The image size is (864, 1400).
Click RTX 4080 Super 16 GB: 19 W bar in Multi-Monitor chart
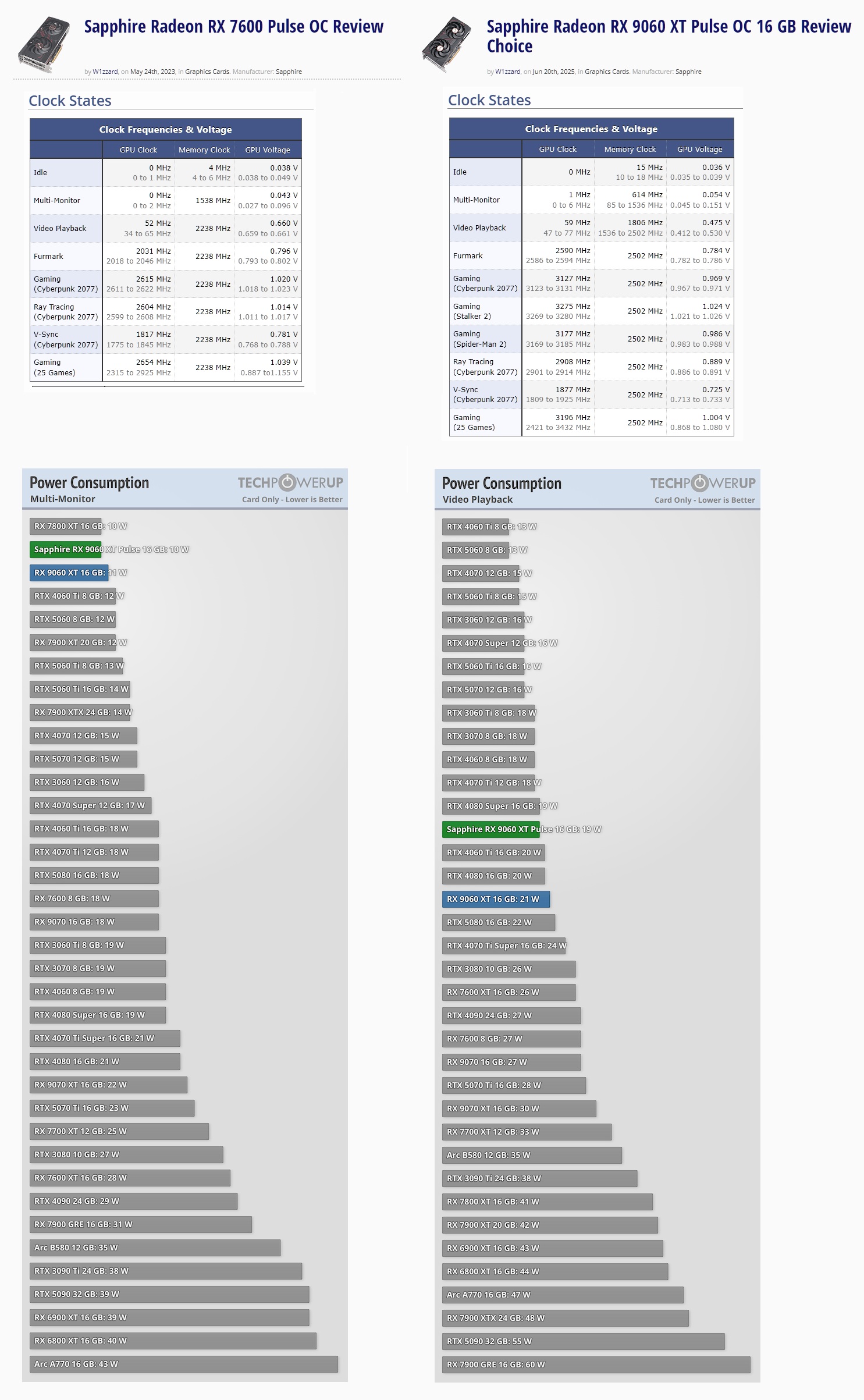pyautogui.click(x=98, y=1015)
